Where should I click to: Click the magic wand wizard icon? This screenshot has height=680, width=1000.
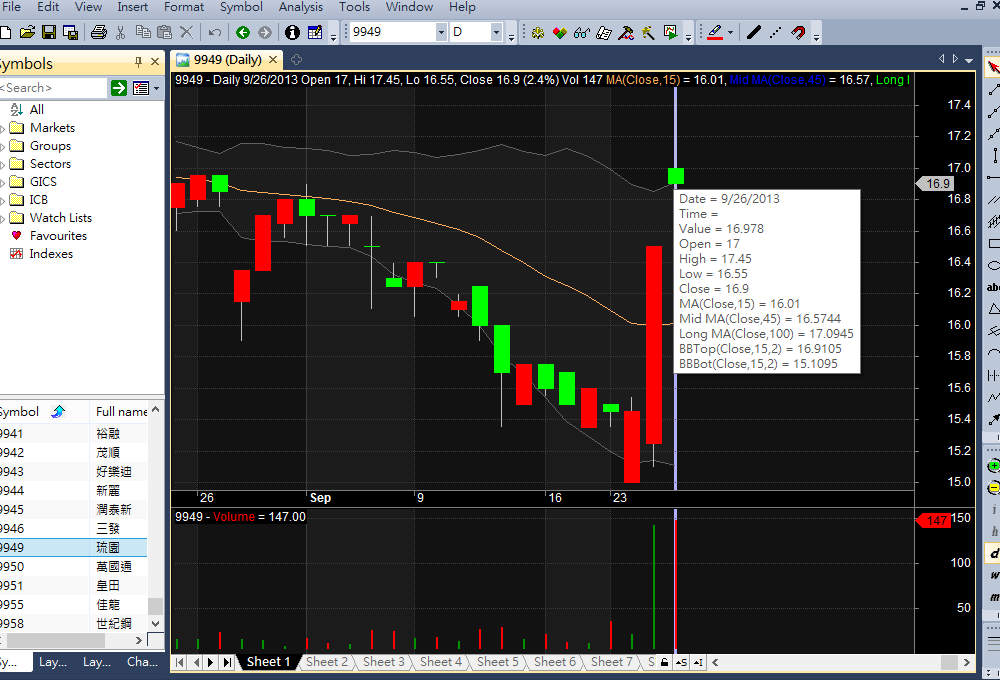[x=648, y=33]
